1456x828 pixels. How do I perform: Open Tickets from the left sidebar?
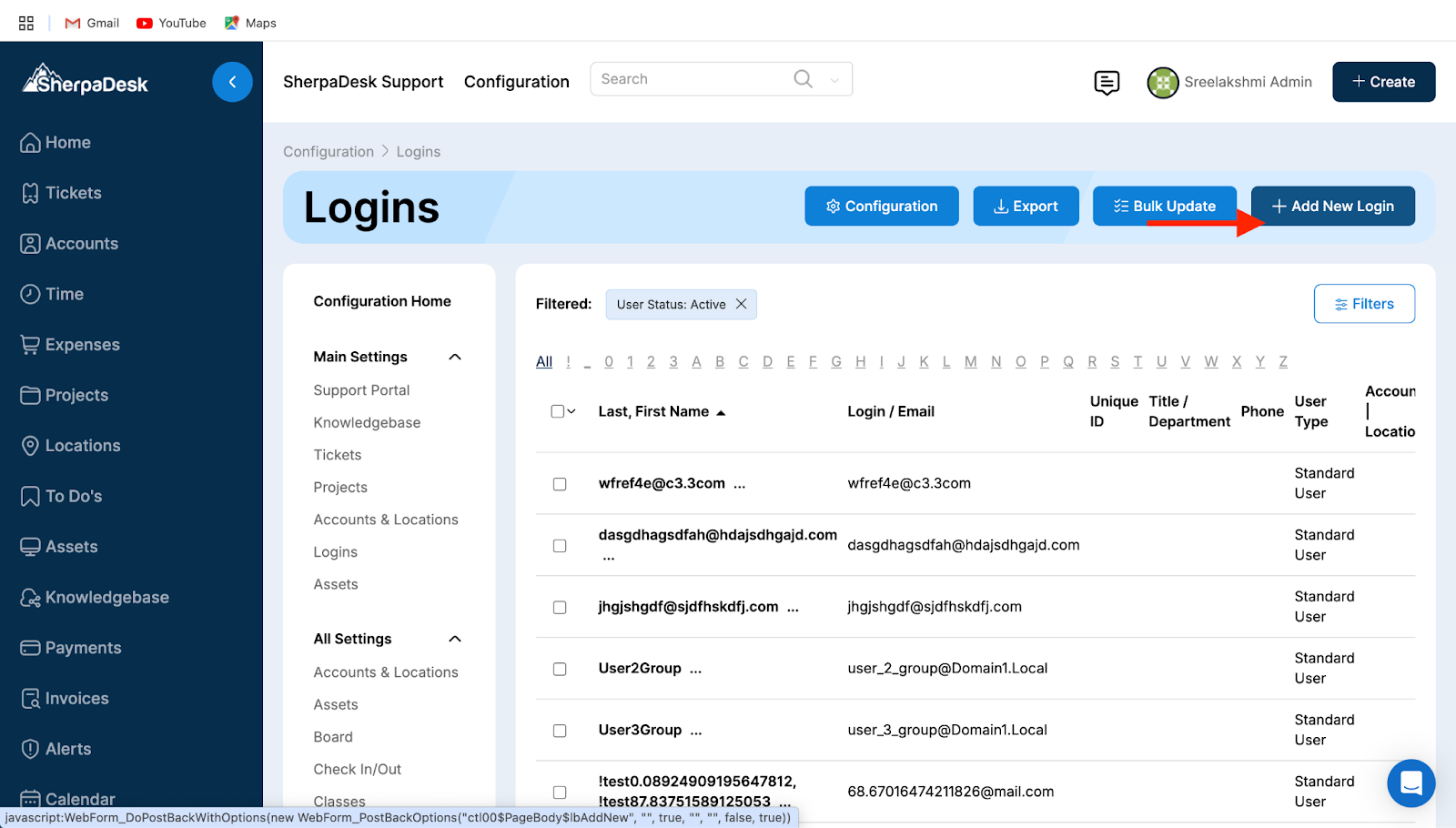point(73,193)
